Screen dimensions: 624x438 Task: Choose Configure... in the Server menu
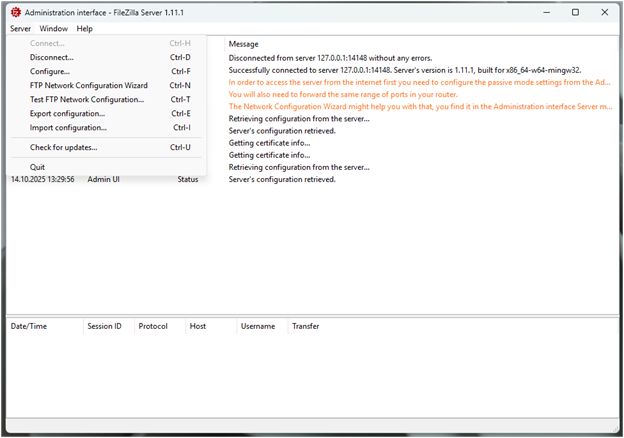coord(50,72)
